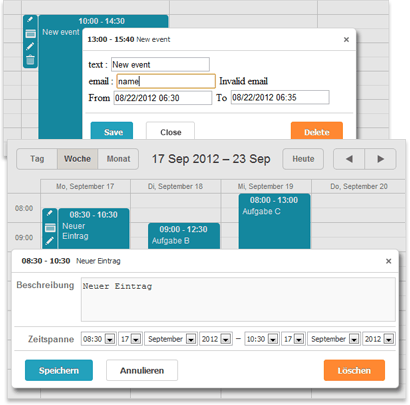Click lower pencil icon beside Neuer Eintrag event
Image resolution: width=410 pixels, height=405 pixels.
[50, 241]
